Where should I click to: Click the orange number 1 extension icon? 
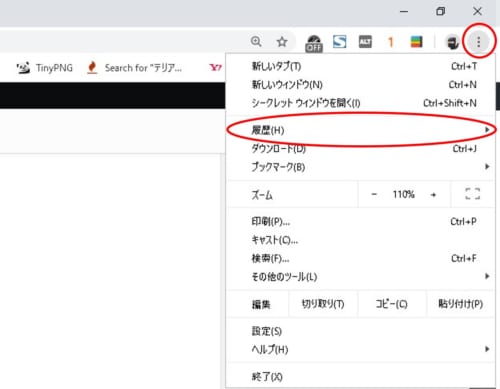coord(390,42)
